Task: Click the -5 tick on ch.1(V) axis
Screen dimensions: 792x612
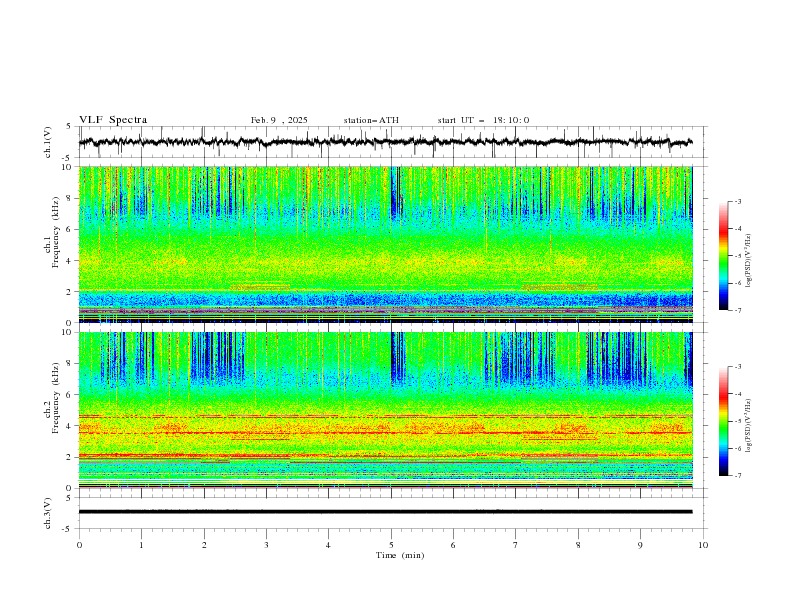Action: 68,158
